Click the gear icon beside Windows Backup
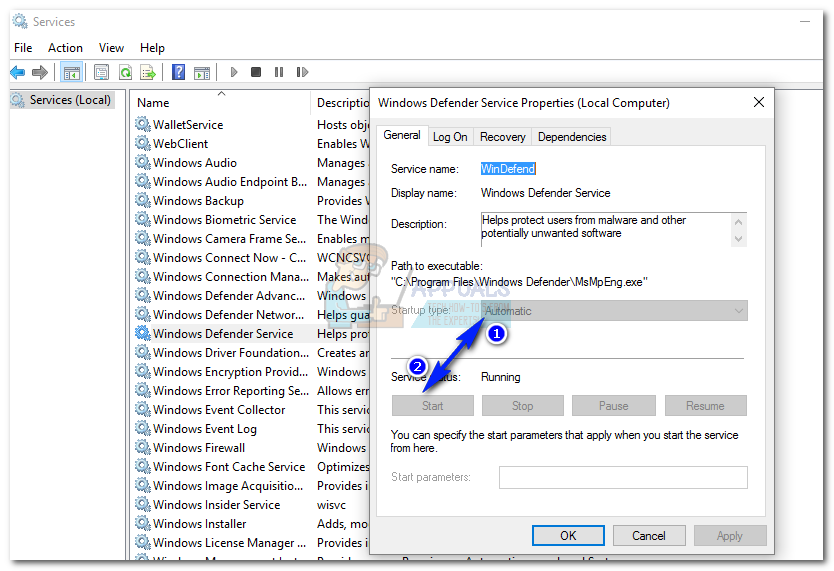834x571 pixels. pos(143,200)
